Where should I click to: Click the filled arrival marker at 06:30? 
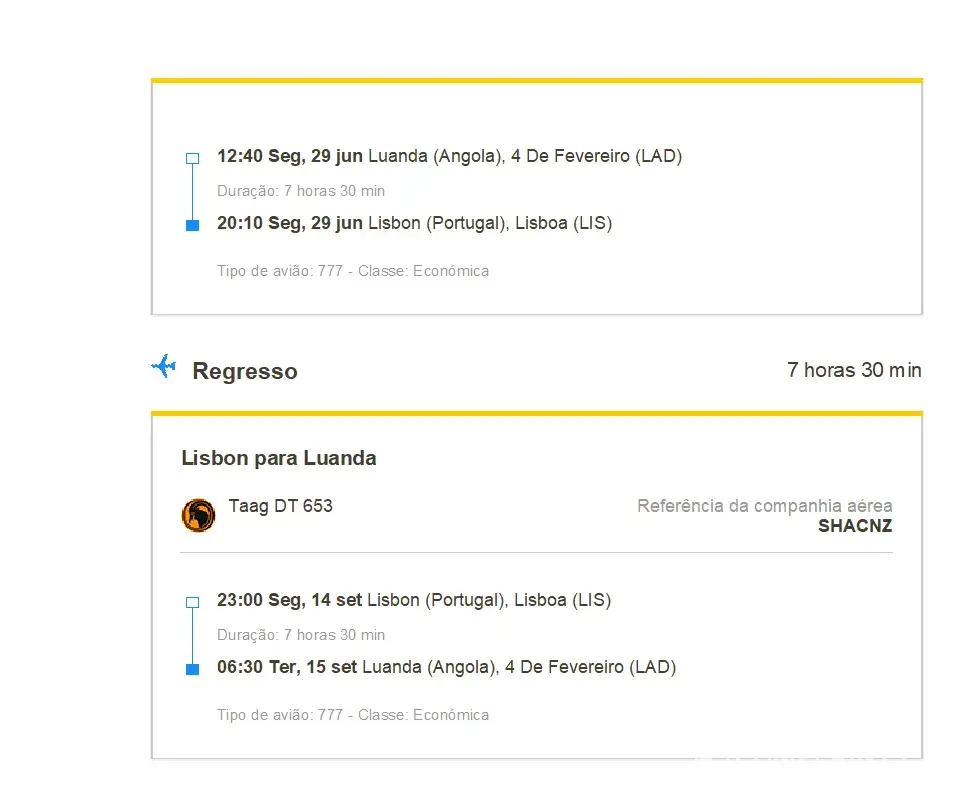pyautogui.click(x=193, y=669)
